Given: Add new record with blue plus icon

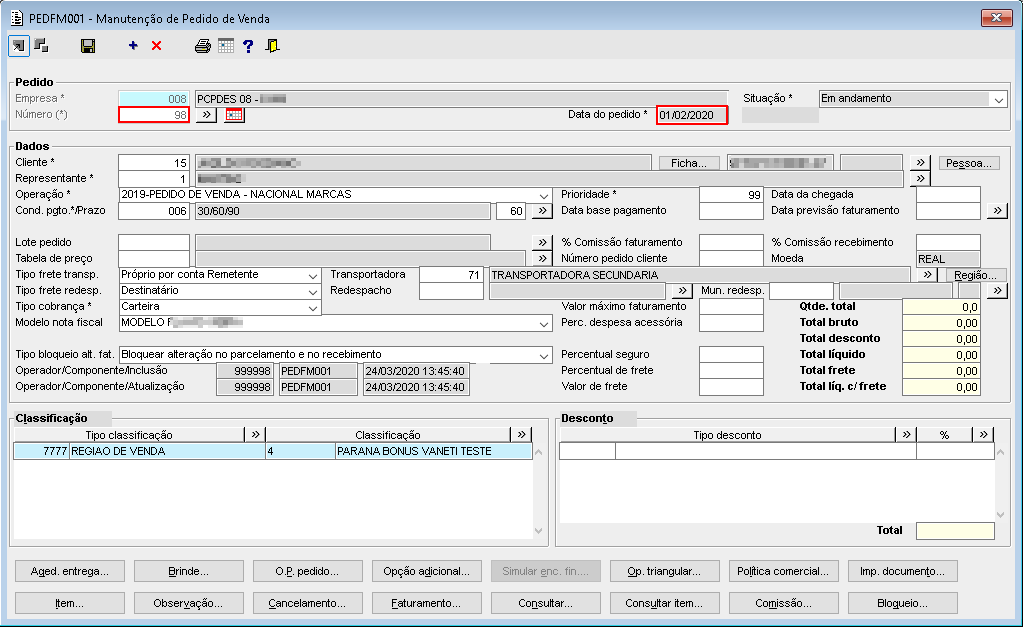Looking at the screenshot, I should (133, 46).
